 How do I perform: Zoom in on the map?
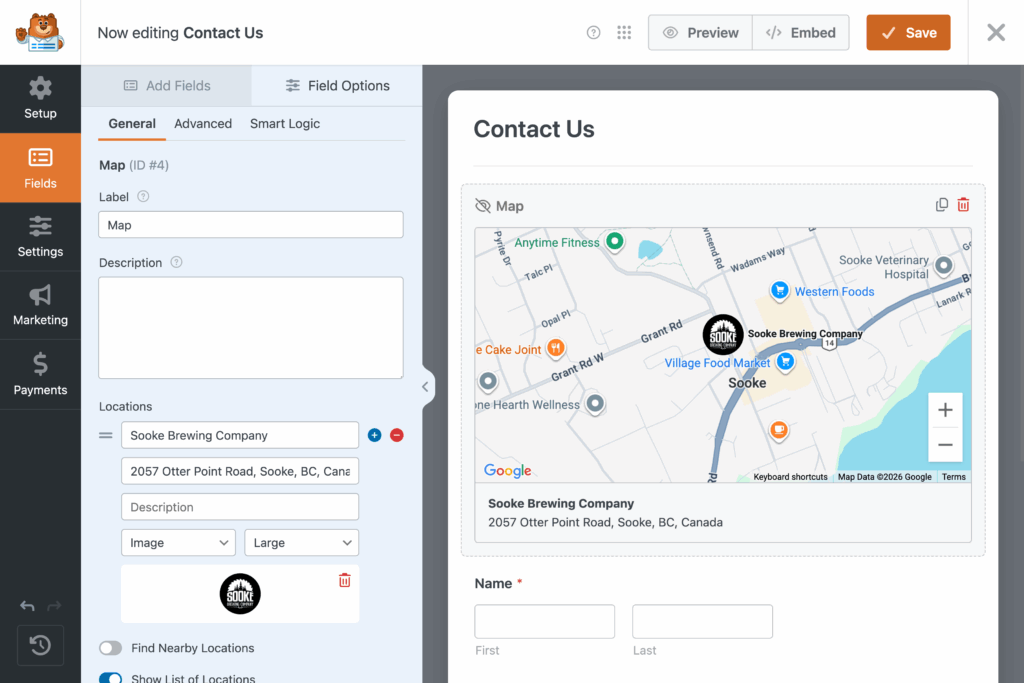945,410
